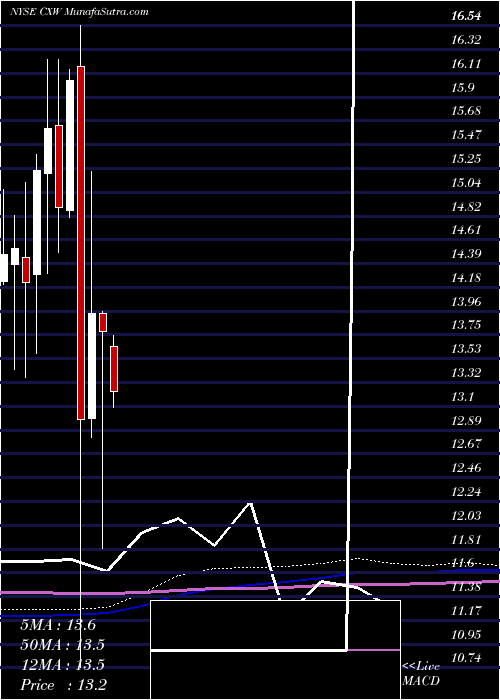500x700 pixels.
Task: Click the 16.11 price axis label
Action: tap(466, 64)
